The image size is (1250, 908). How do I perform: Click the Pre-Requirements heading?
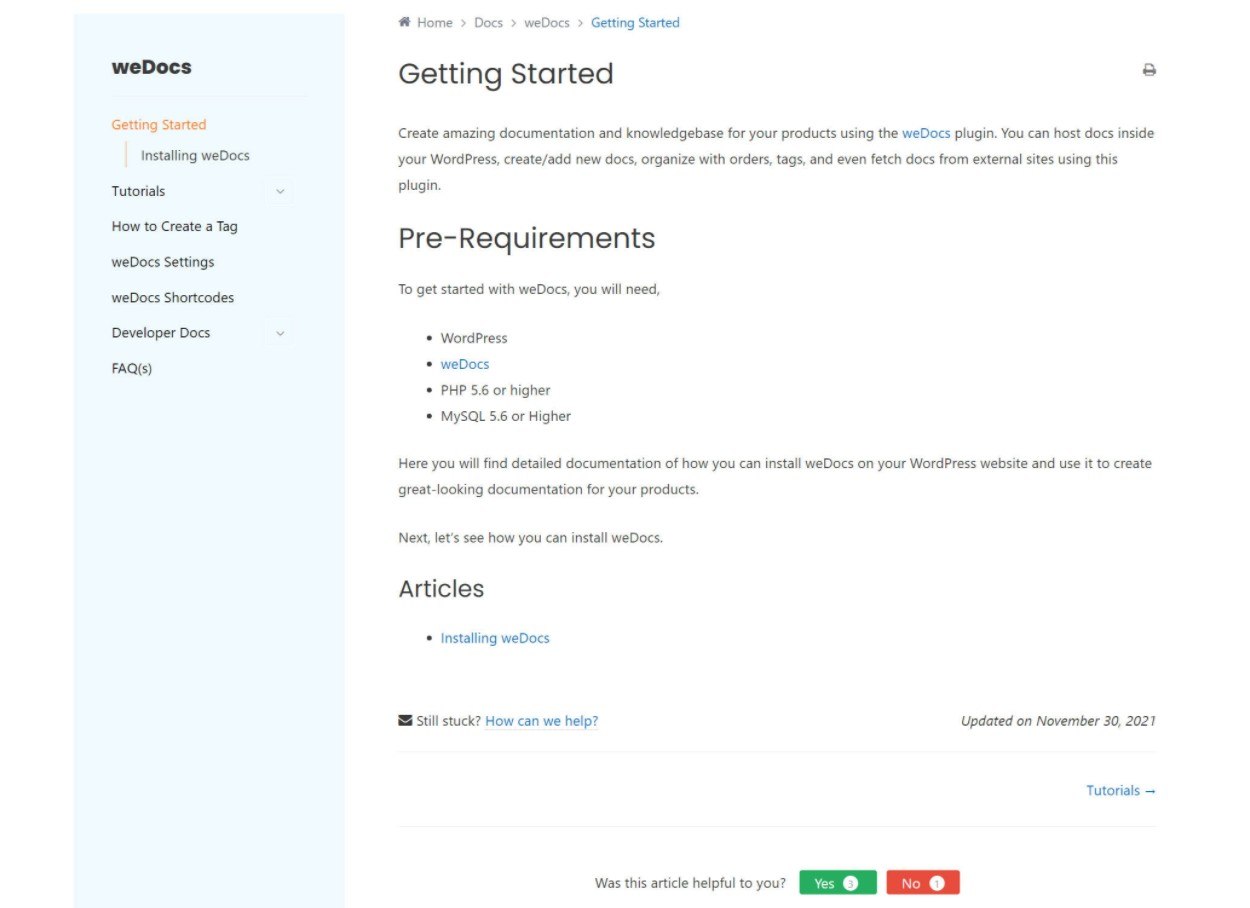[x=527, y=238]
